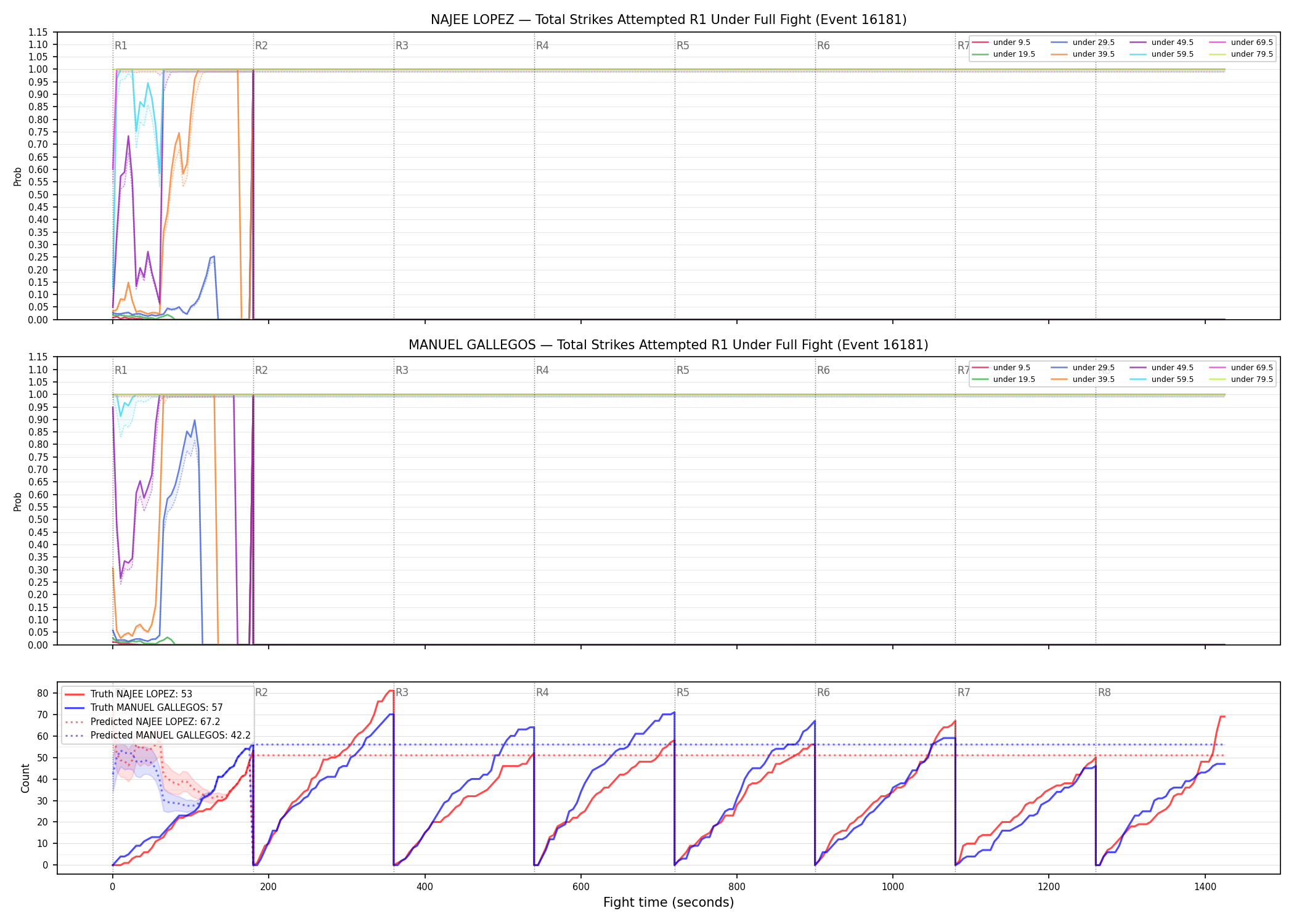The width and height of the screenshot is (1294, 924).
Task: Click y-axis tick 0.50 on Manuel Gallegos chart
Action: (38, 520)
